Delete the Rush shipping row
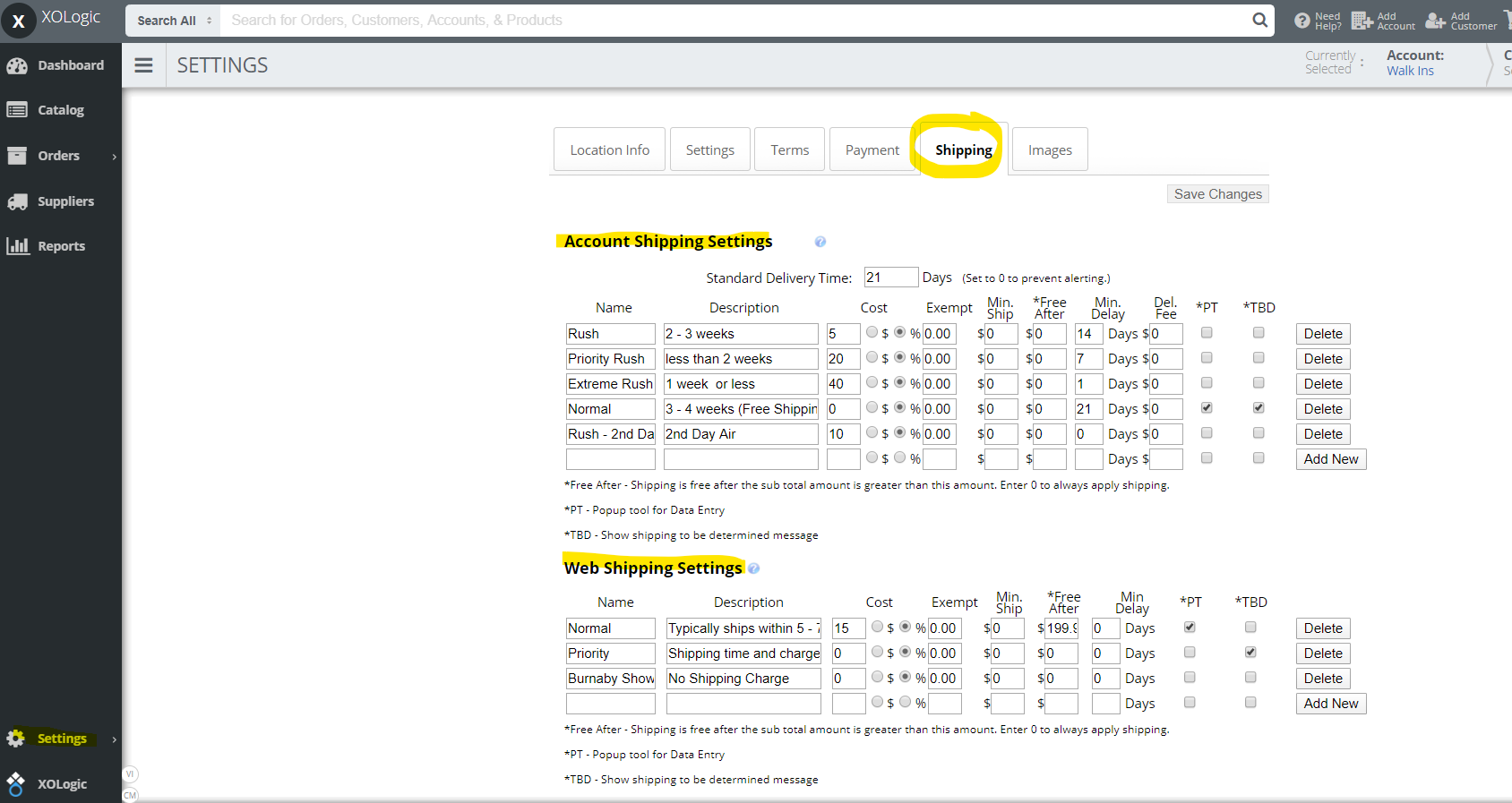Image resolution: width=1512 pixels, height=803 pixels. [x=1323, y=334]
